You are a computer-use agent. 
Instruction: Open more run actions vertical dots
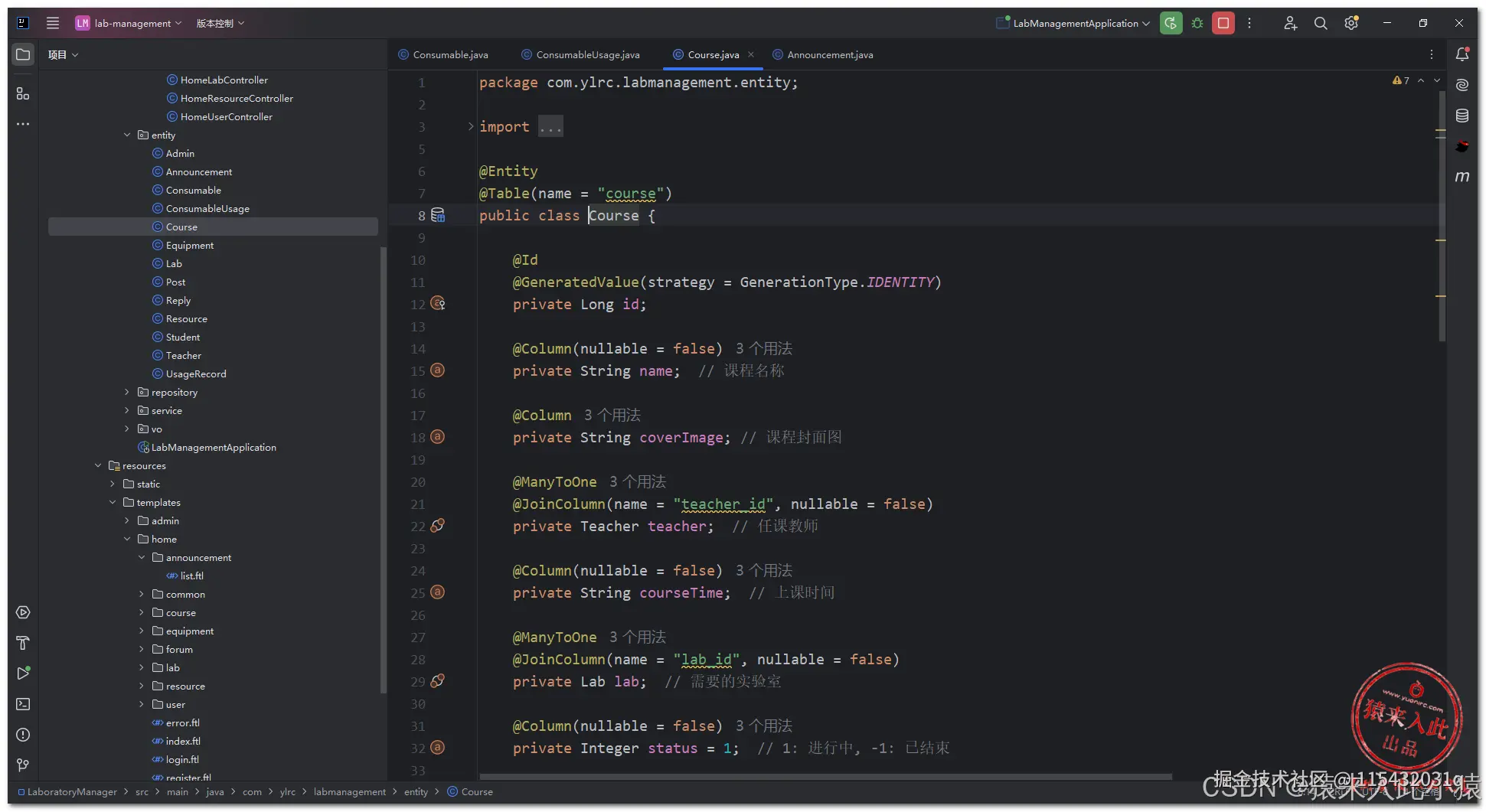coord(1249,23)
